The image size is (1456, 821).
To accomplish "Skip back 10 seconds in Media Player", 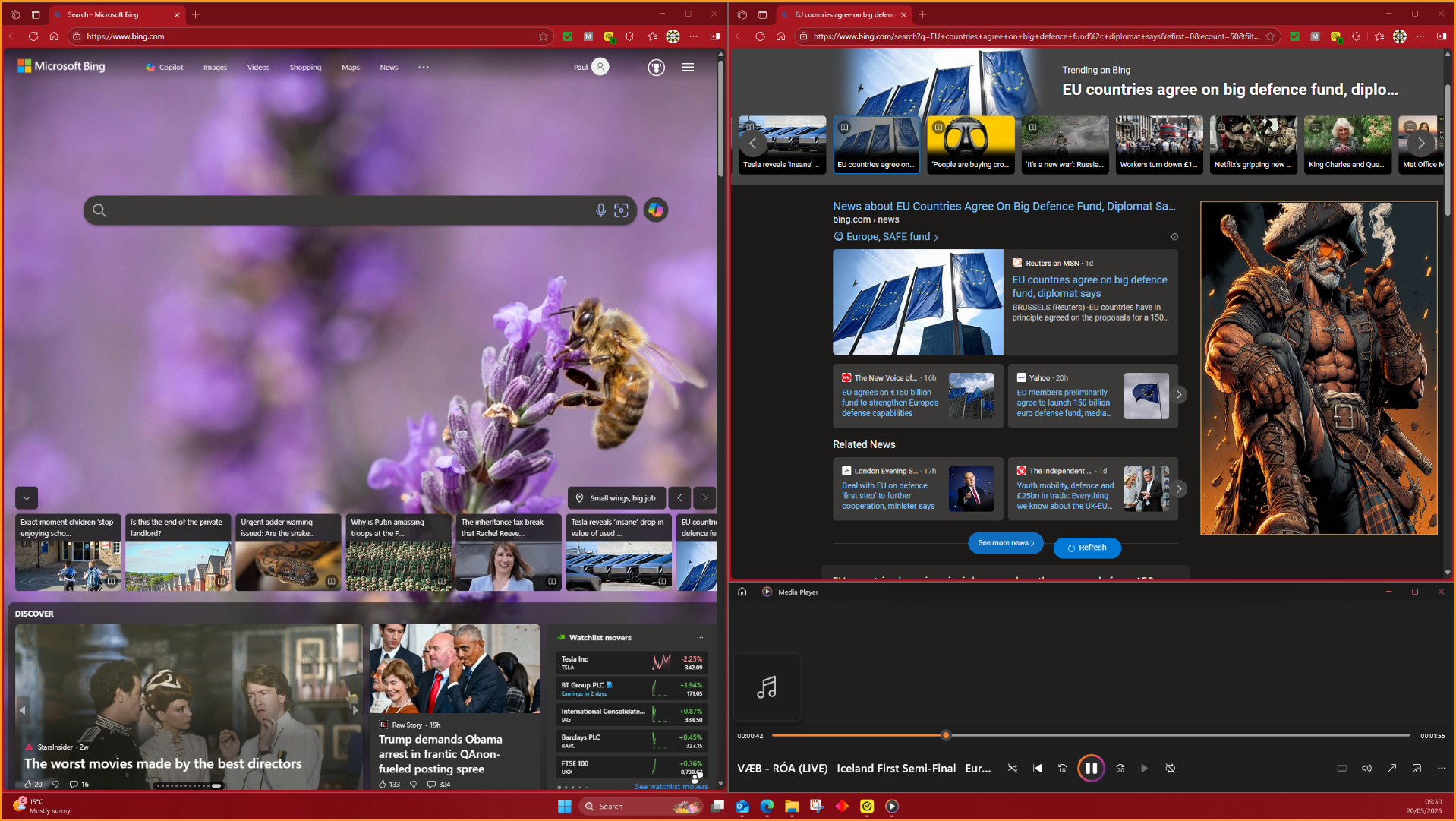I will click(1062, 768).
